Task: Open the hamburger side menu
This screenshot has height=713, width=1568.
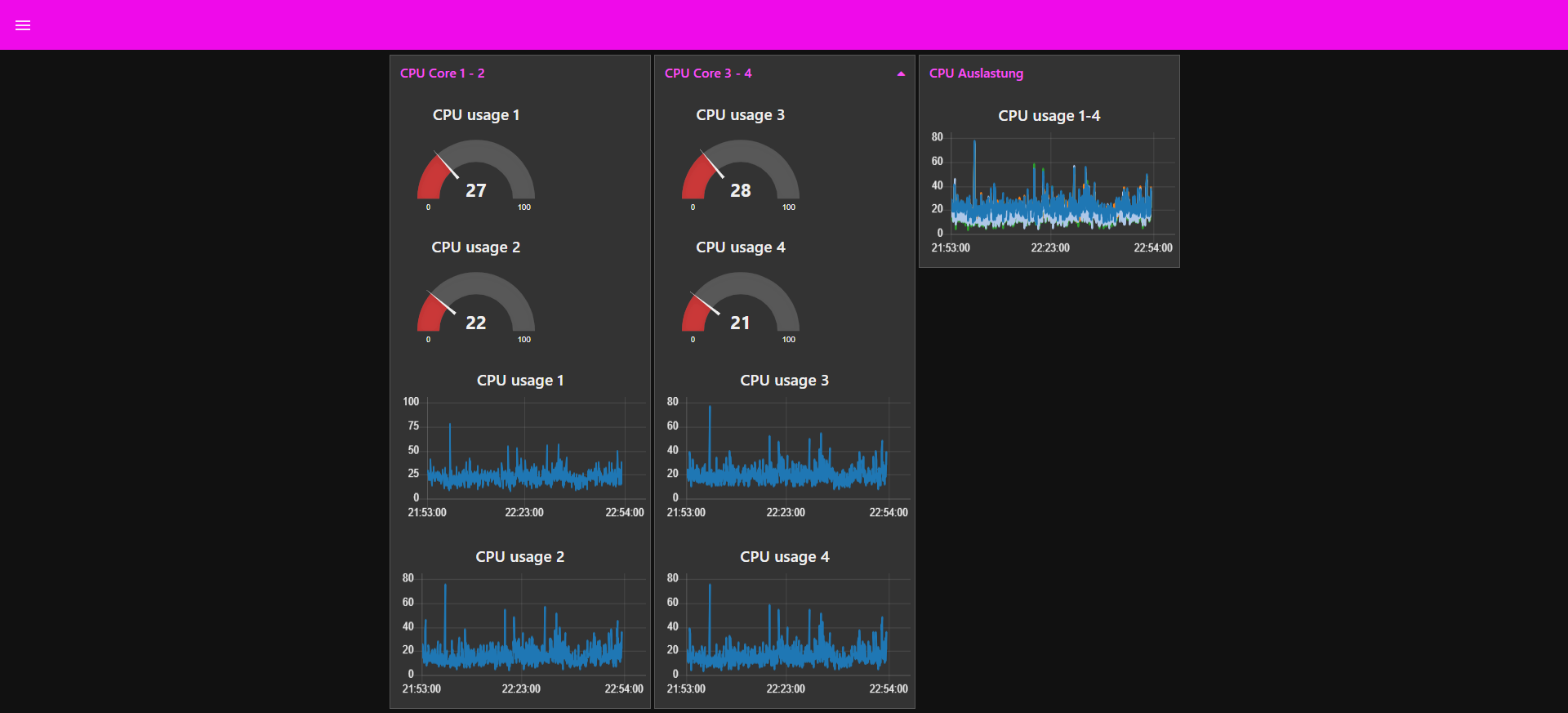Action: 23,25
